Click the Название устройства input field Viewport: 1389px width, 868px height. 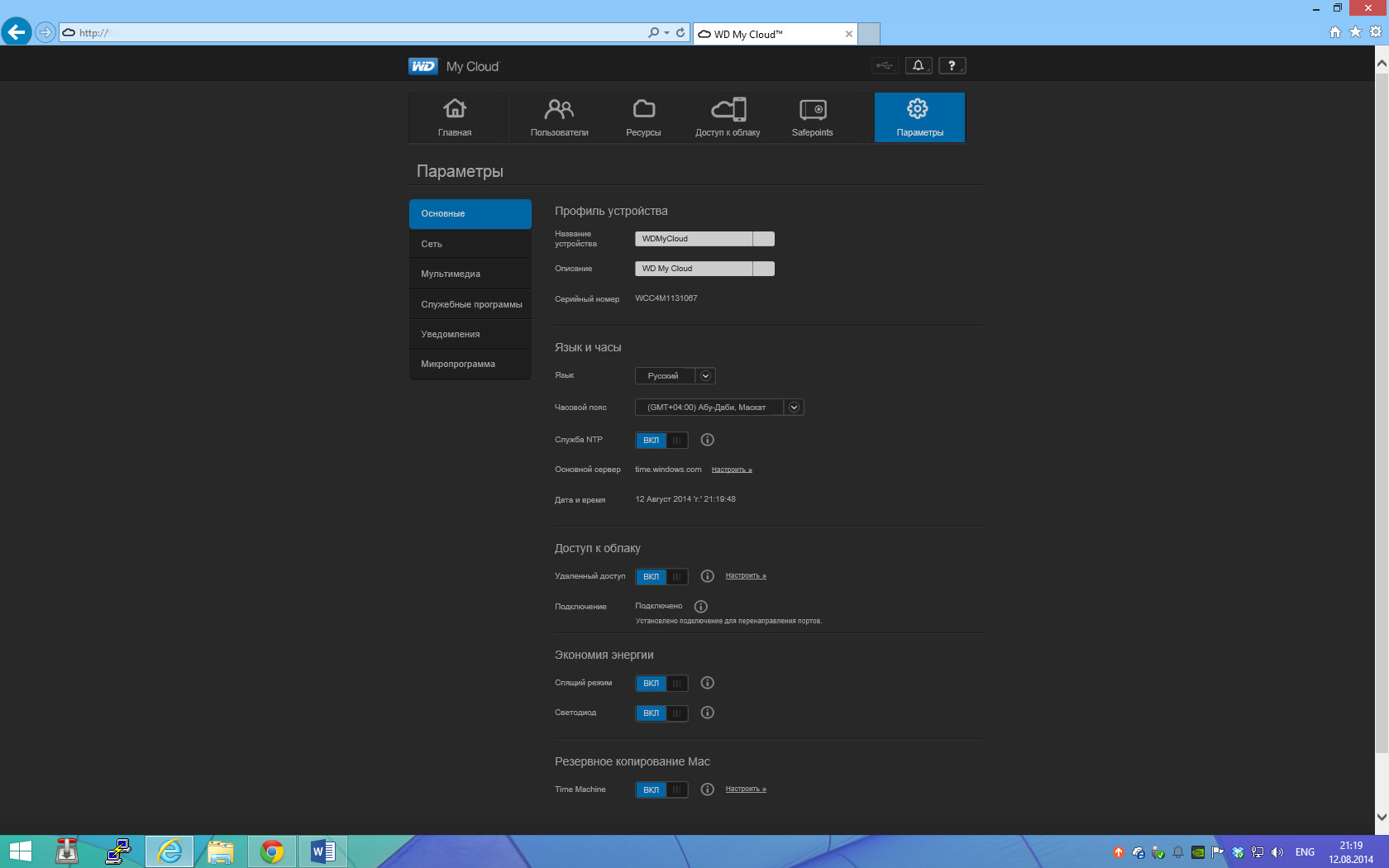click(x=704, y=239)
